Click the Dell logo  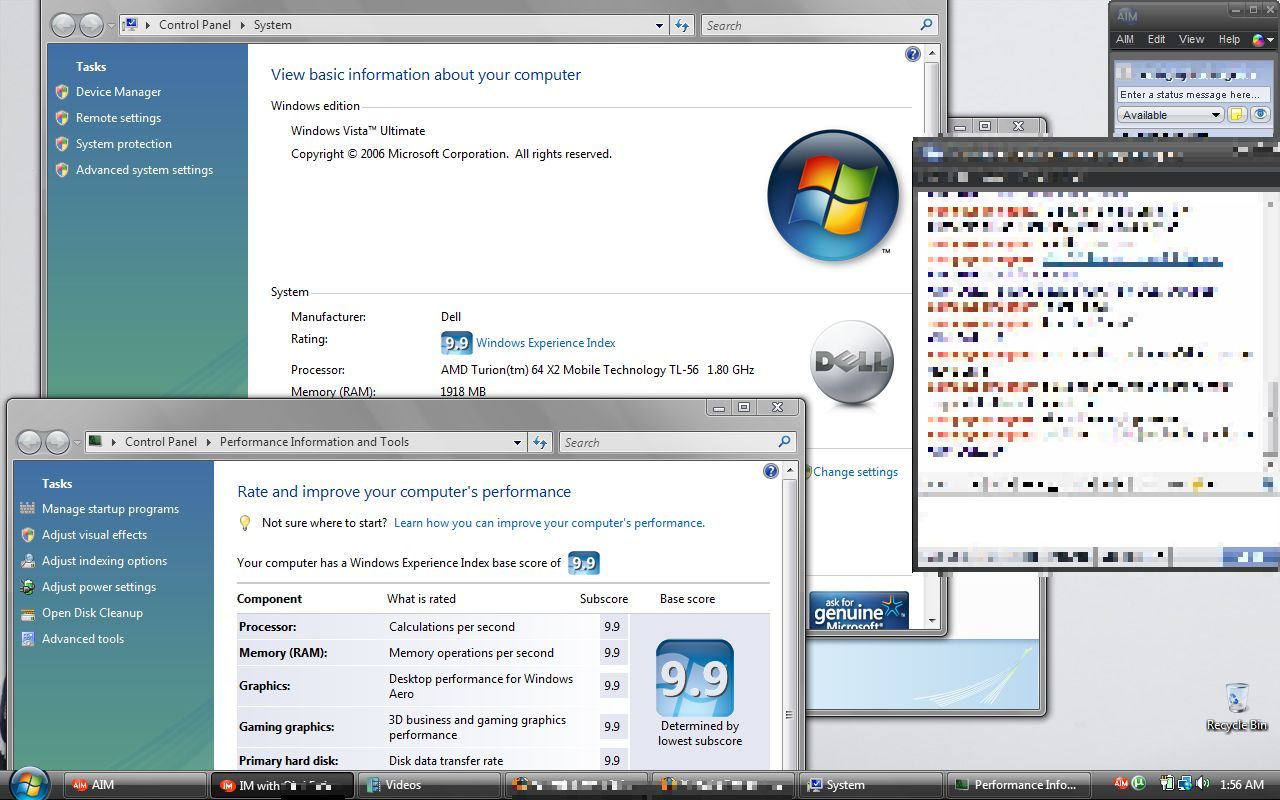[852, 363]
